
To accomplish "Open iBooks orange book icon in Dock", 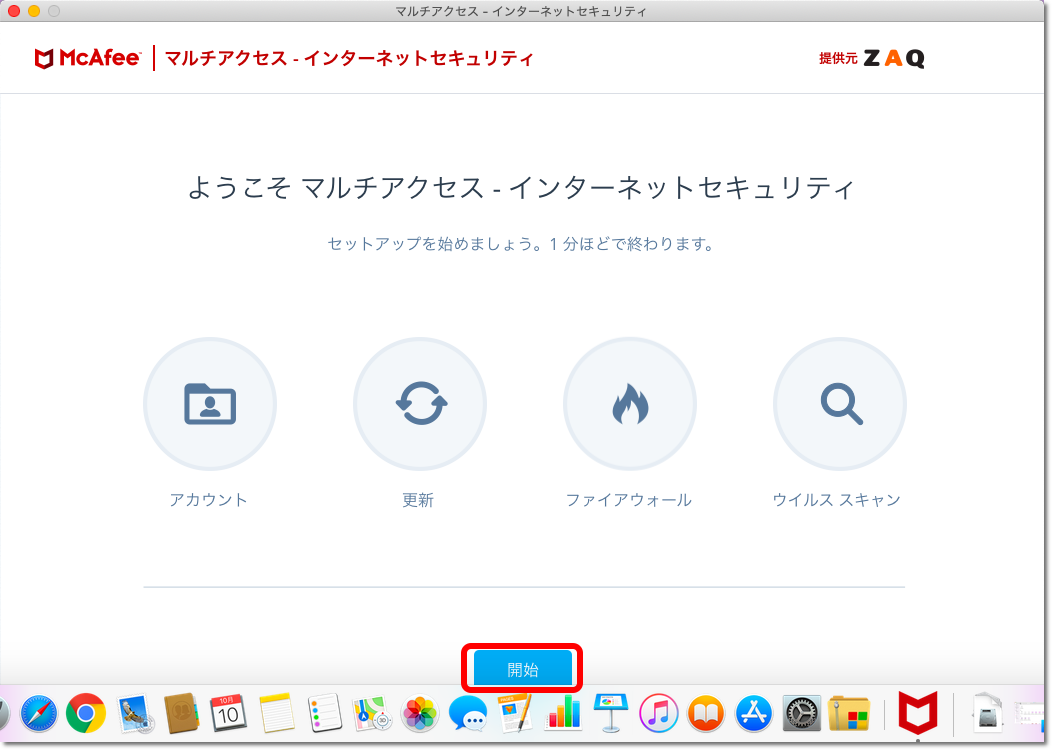I will click(x=706, y=713).
